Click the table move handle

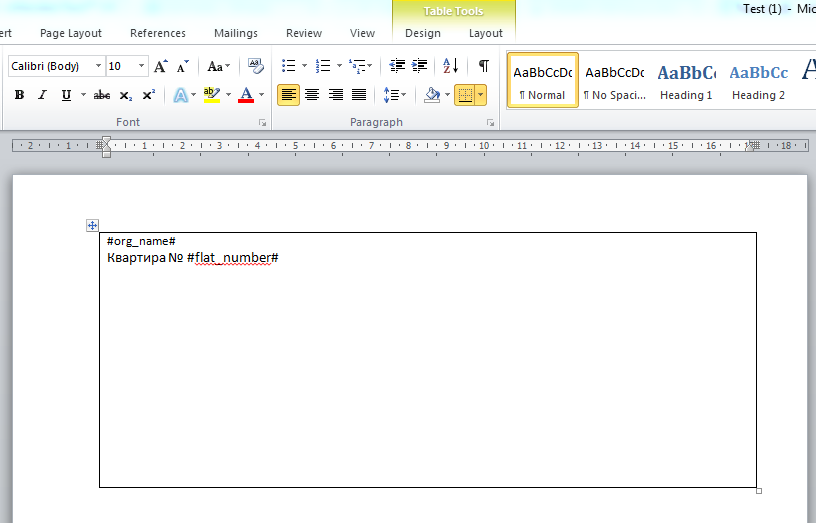92,226
